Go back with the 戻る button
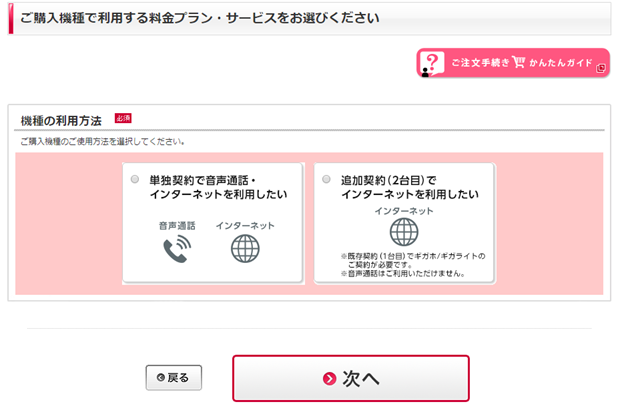Image resolution: width=622 pixels, height=408 pixels. point(174,377)
